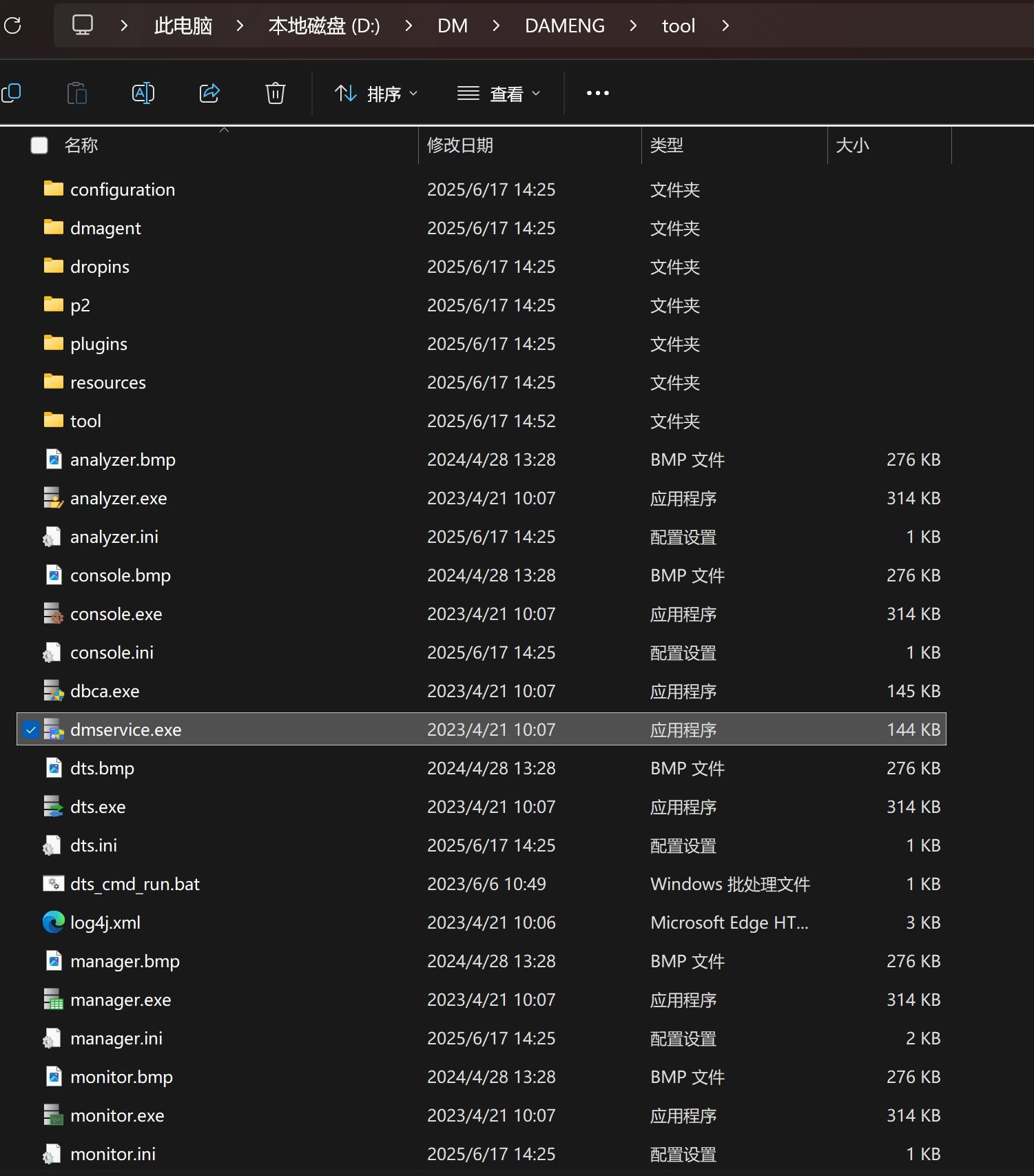This screenshot has width=1034, height=1176.
Task: Navigate to 此电脑 in breadcrumb
Action: tap(183, 26)
